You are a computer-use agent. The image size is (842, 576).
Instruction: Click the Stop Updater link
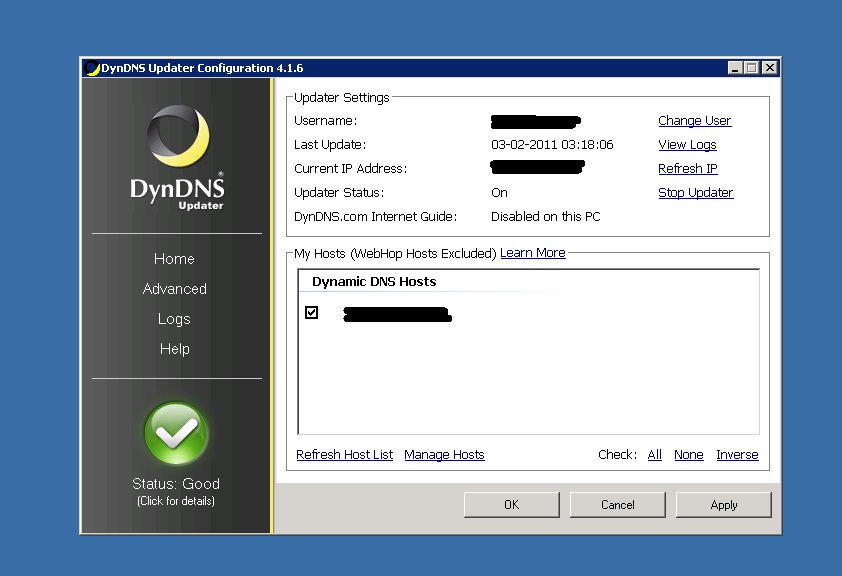(x=695, y=193)
